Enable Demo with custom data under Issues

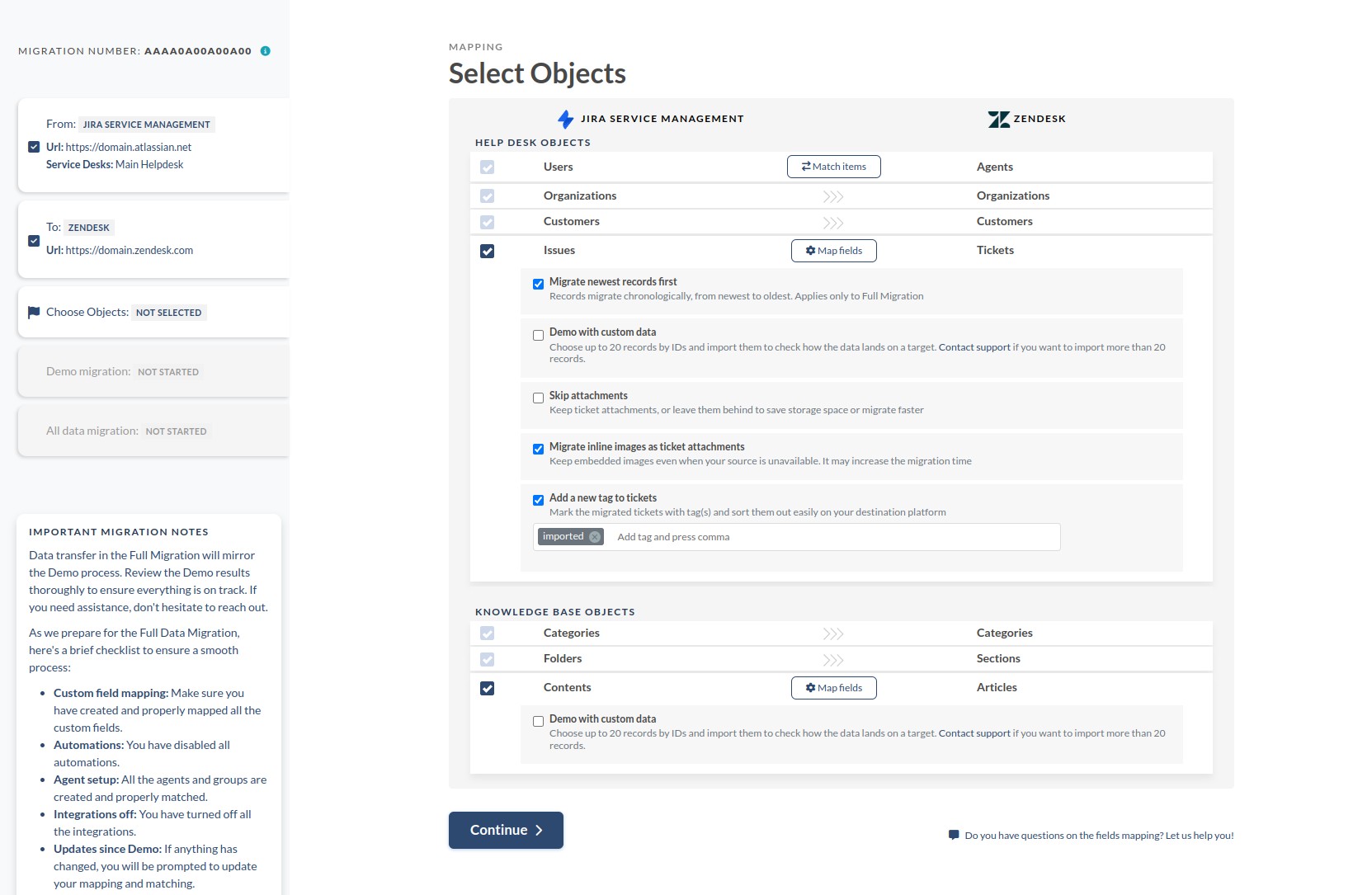(x=539, y=336)
